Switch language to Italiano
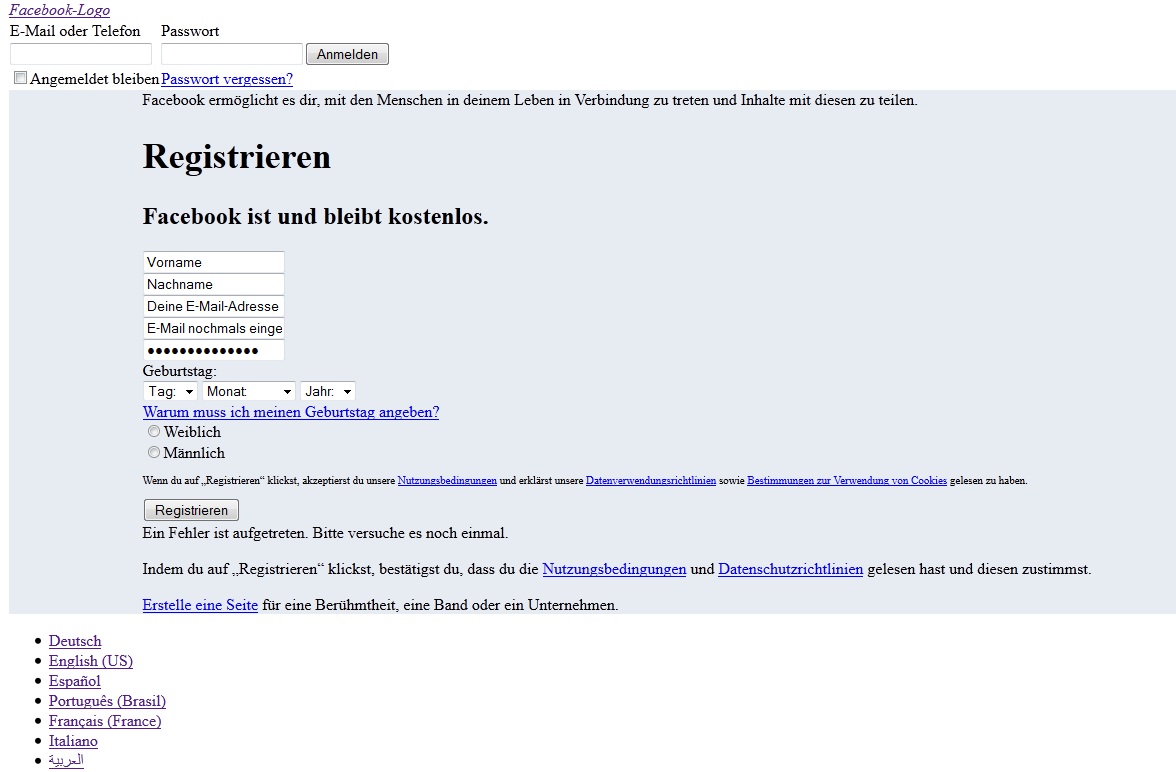 pos(74,741)
